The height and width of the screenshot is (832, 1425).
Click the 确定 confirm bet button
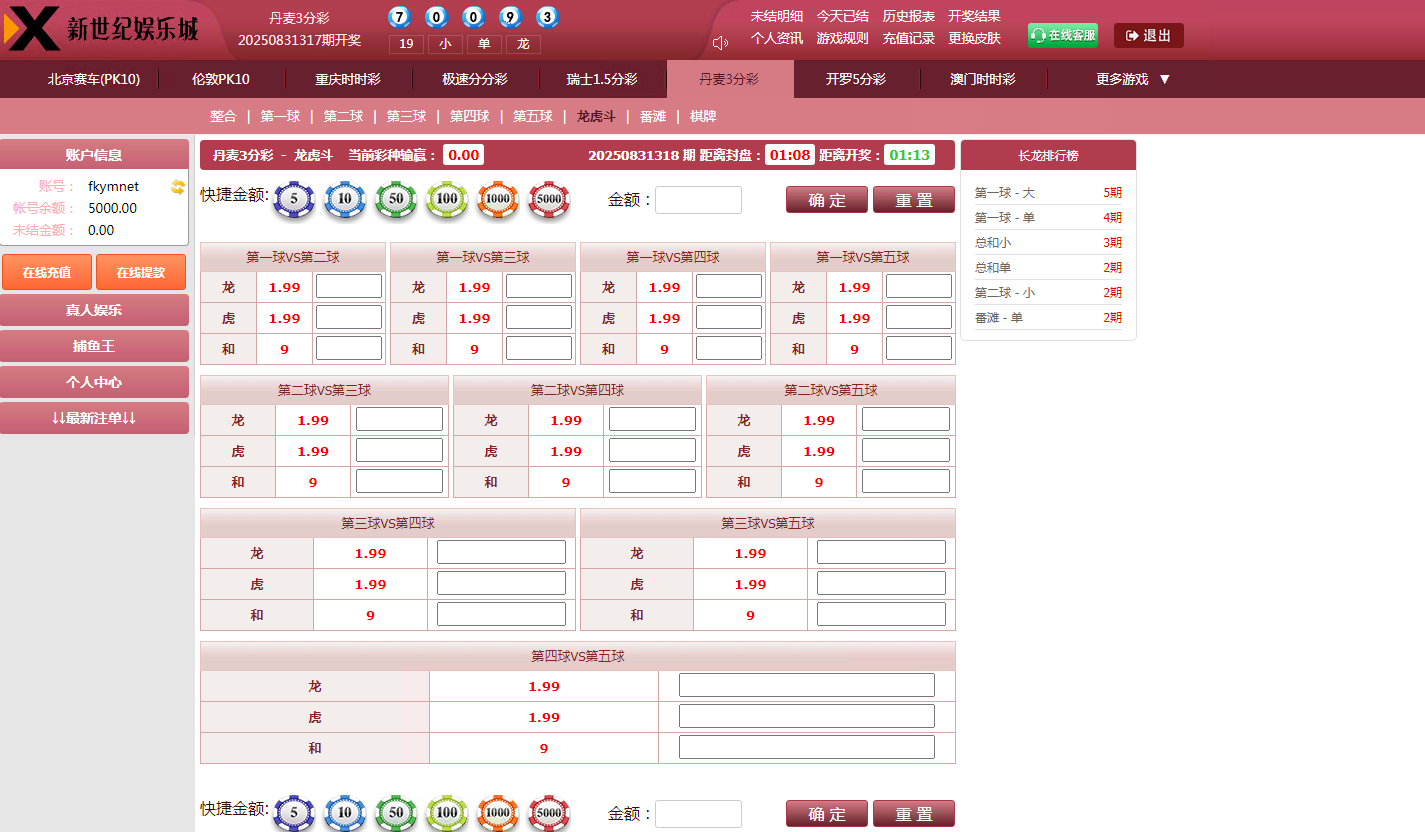coord(826,199)
